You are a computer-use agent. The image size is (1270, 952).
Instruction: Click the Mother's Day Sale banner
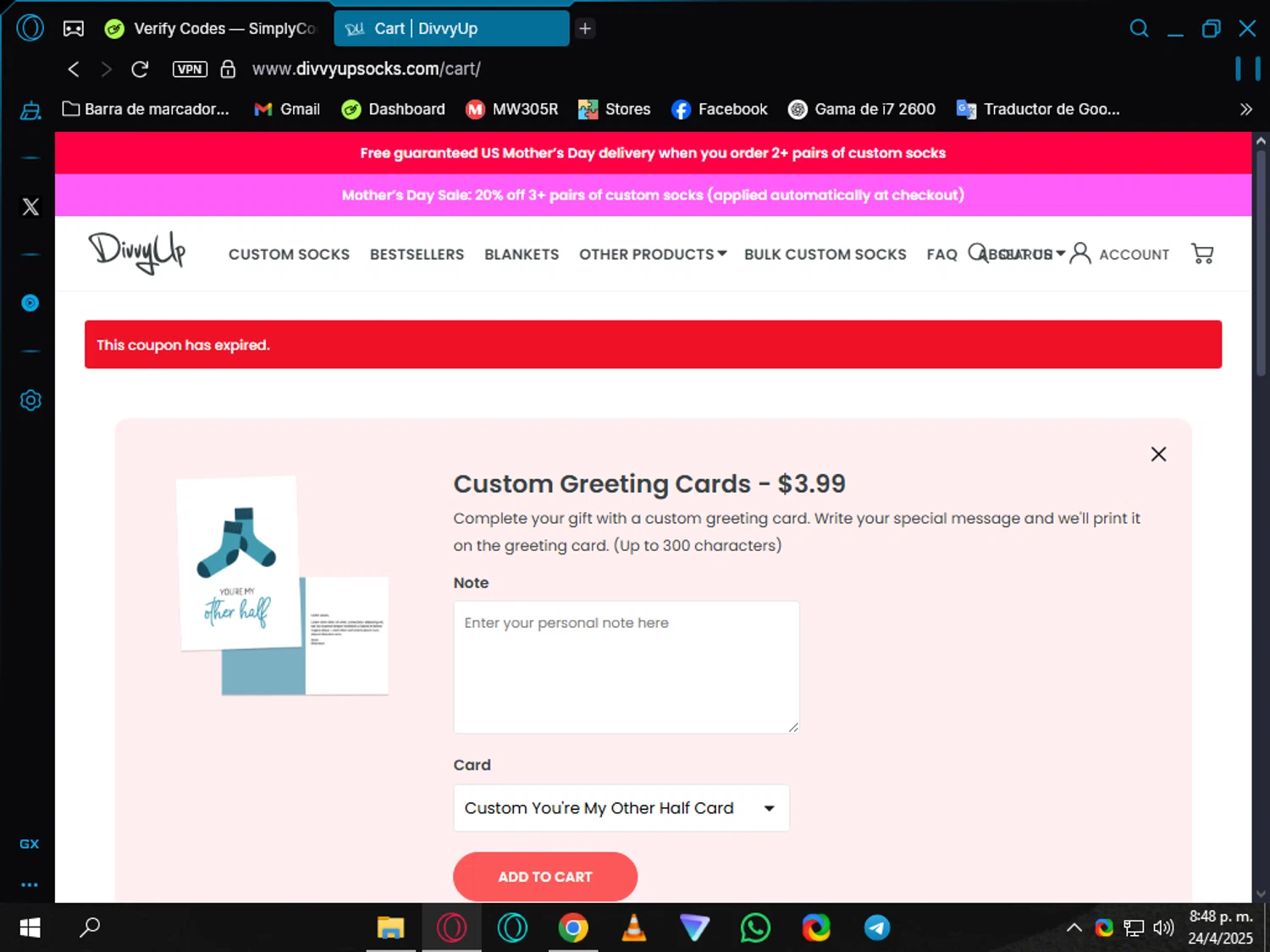(653, 195)
